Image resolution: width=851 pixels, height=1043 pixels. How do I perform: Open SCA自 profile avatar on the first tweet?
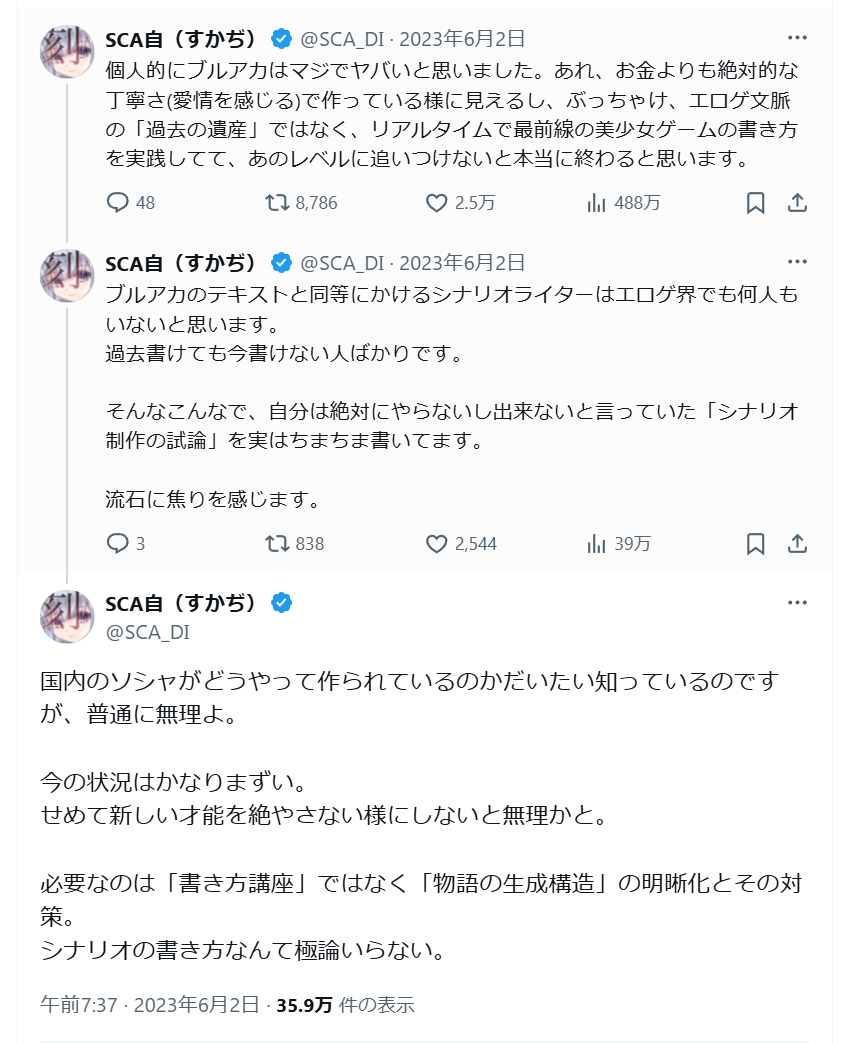point(67,50)
